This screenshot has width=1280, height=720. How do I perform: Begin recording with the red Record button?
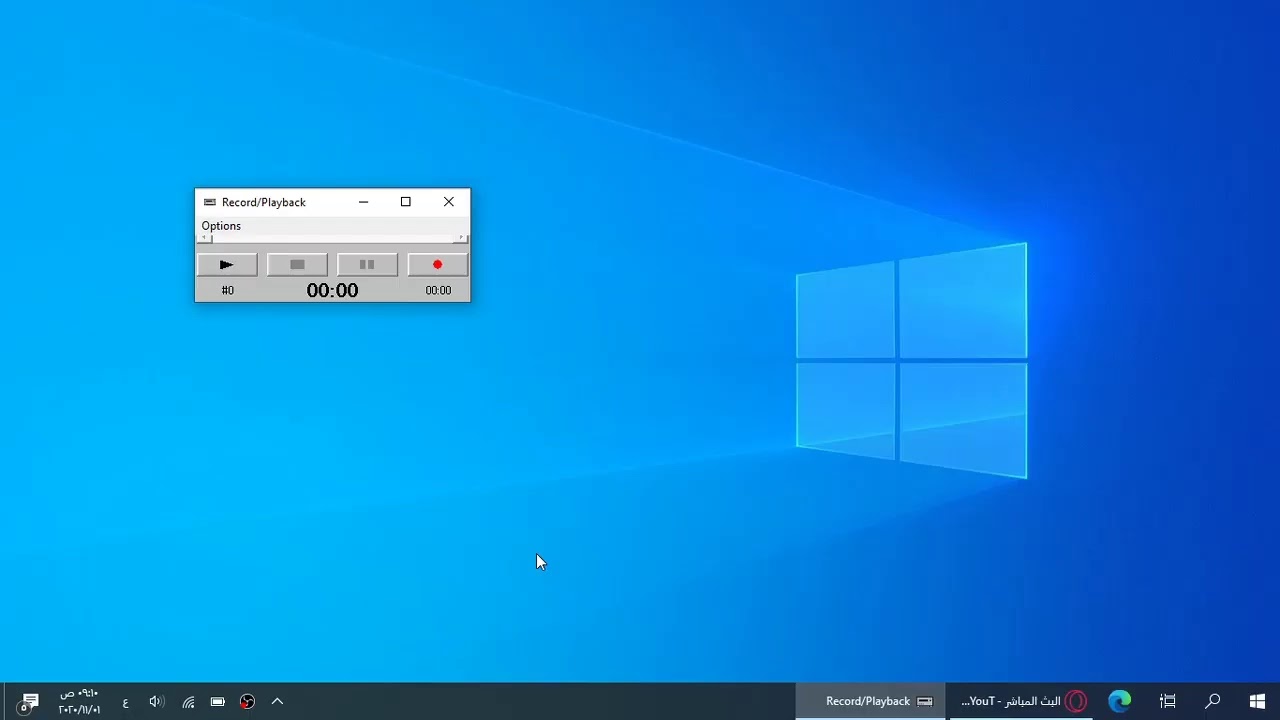437,265
